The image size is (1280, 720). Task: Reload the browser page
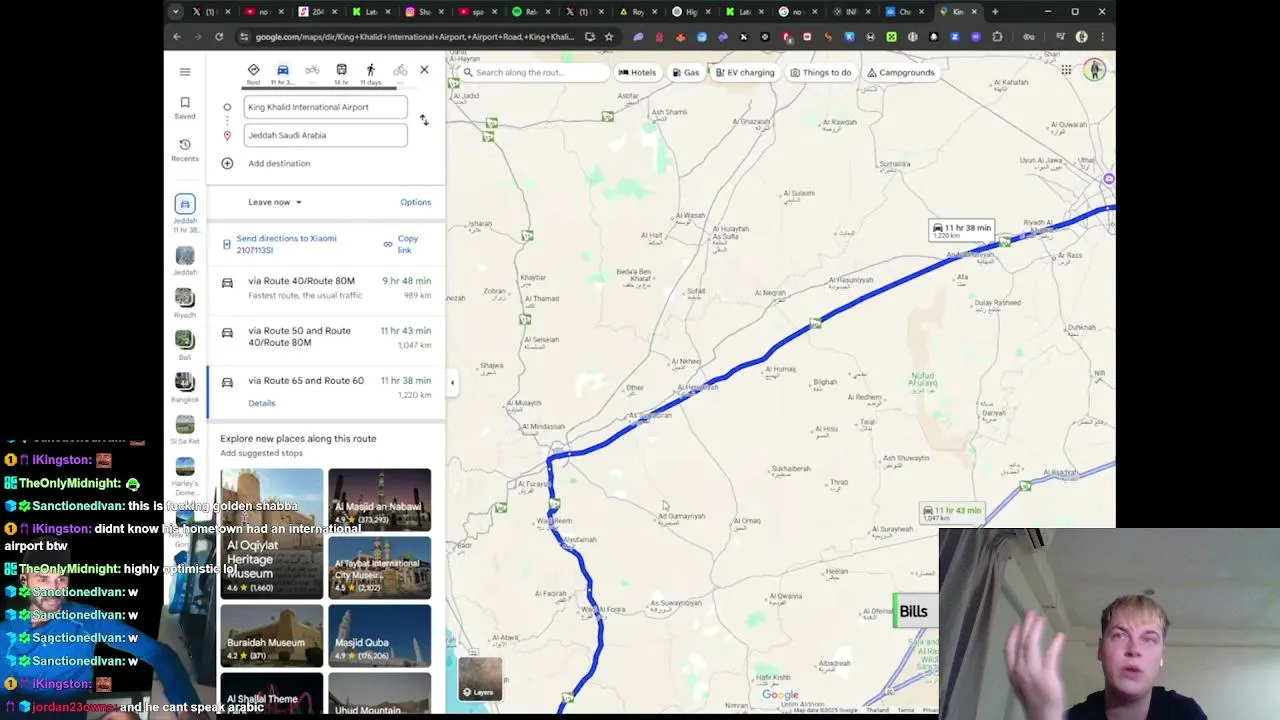[x=221, y=37]
